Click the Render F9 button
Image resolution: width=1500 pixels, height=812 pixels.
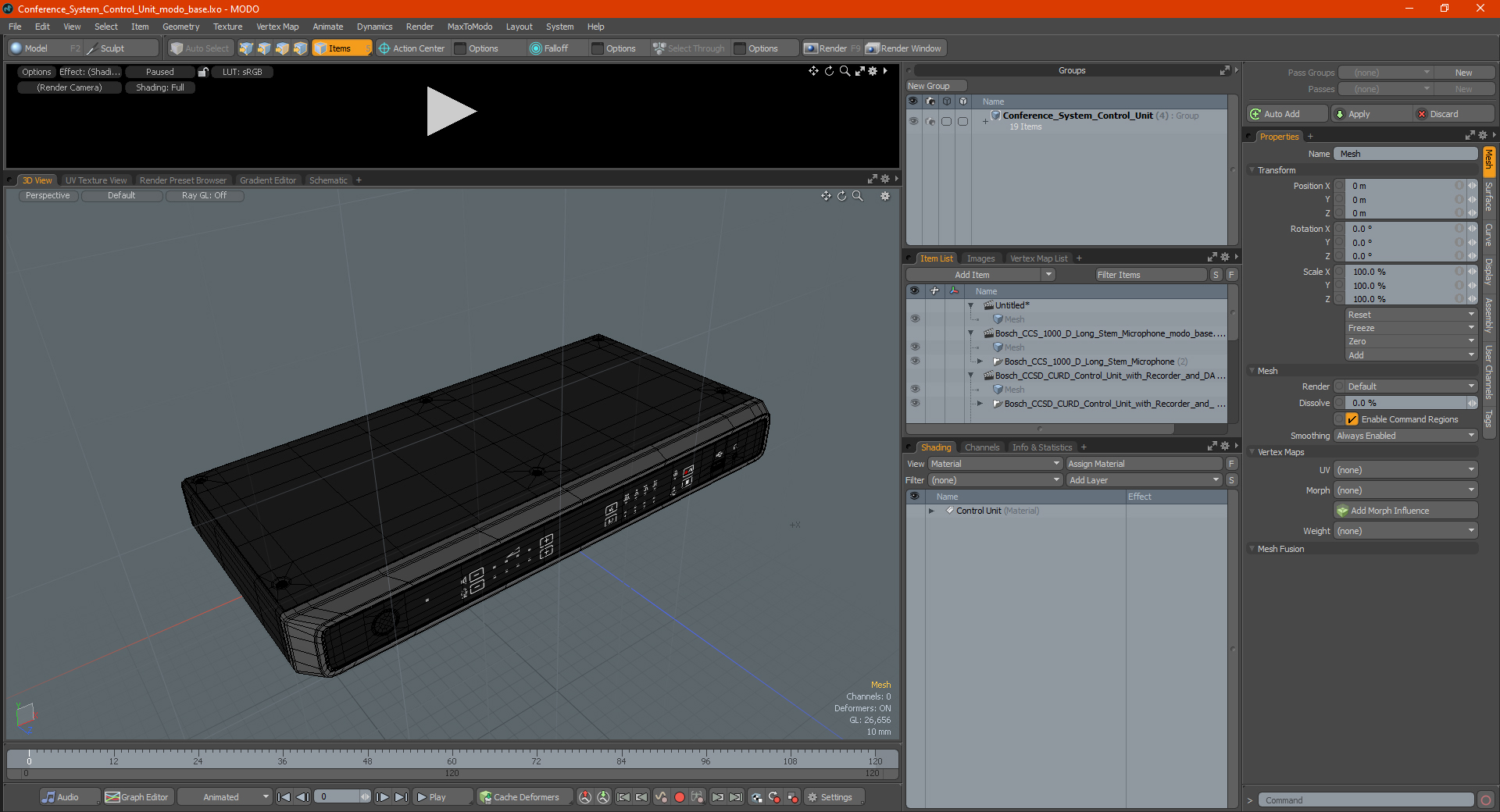[832, 48]
